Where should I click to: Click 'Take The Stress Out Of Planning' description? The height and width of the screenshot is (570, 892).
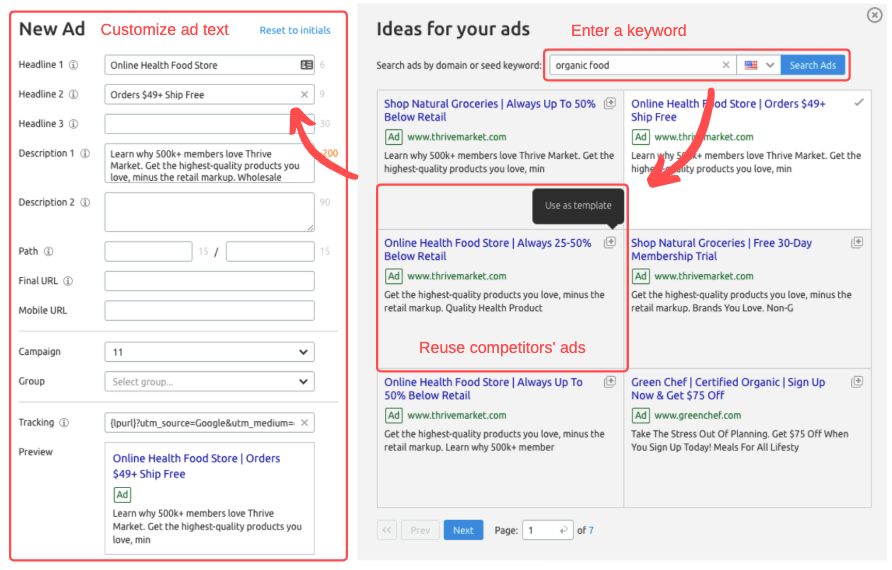point(740,440)
